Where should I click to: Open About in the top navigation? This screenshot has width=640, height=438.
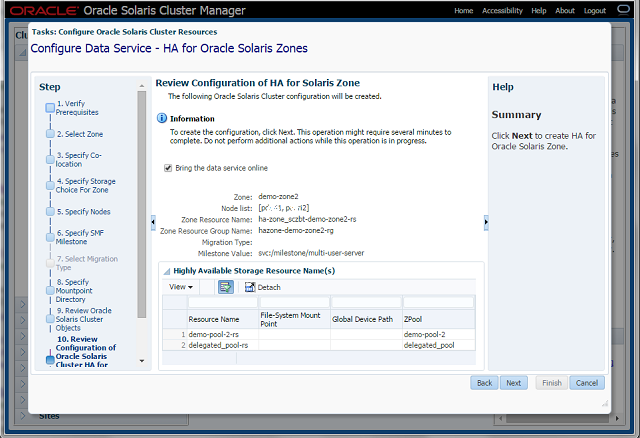[565, 11]
